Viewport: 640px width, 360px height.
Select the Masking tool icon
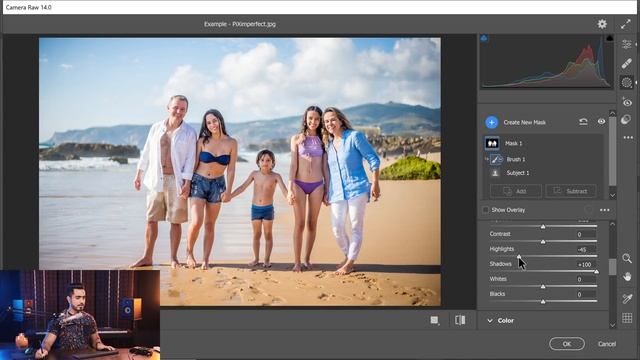click(x=627, y=82)
